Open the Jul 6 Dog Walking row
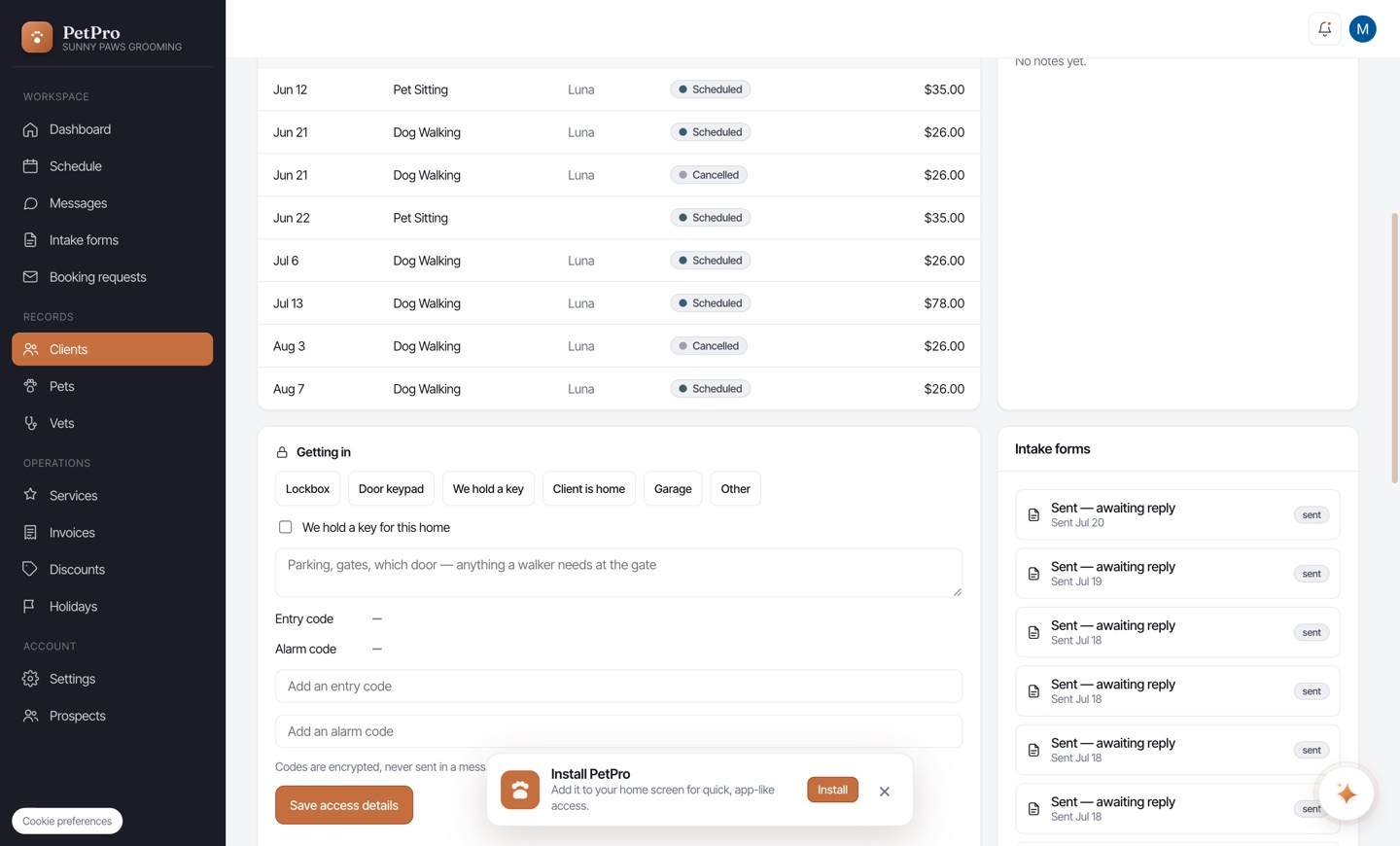 click(618, 261)
